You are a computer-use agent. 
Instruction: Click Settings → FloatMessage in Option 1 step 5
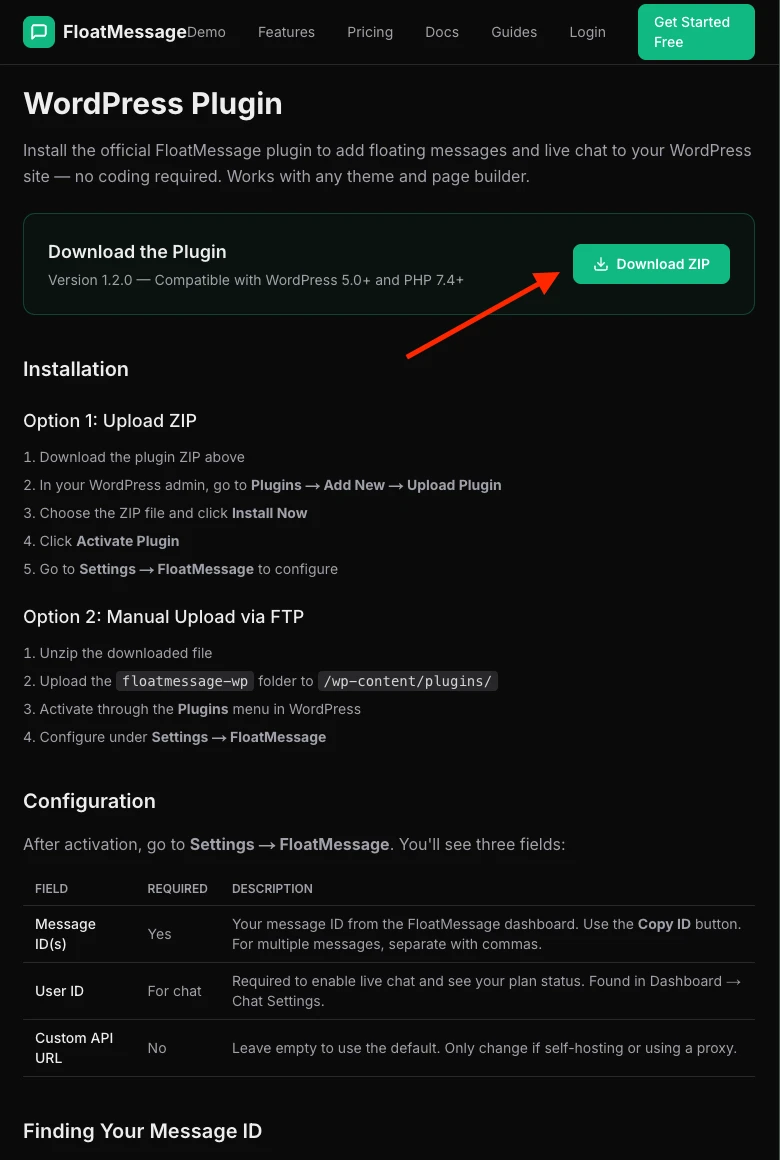[167, 570]
